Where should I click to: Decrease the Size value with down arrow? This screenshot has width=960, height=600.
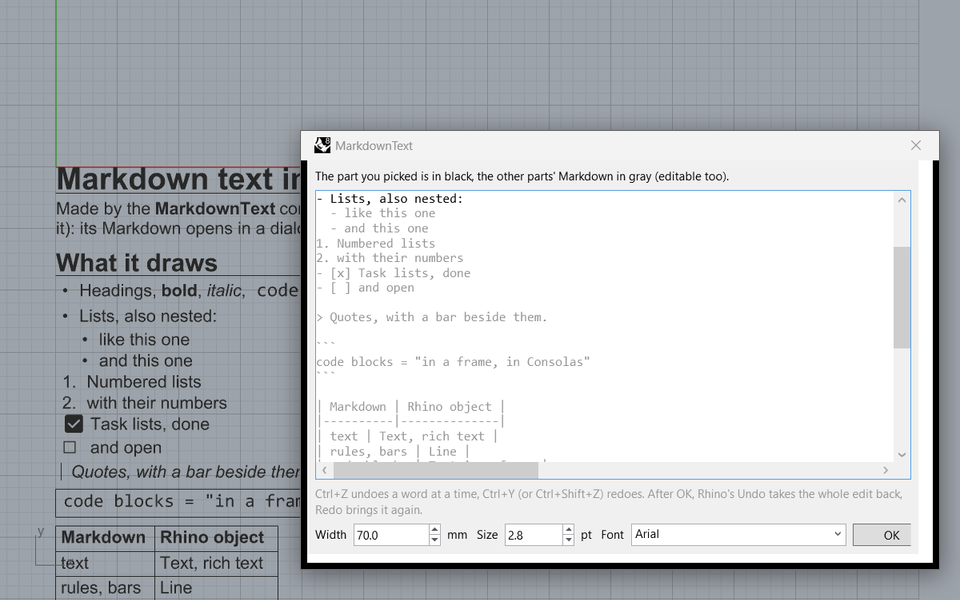(x=568, y=540)
